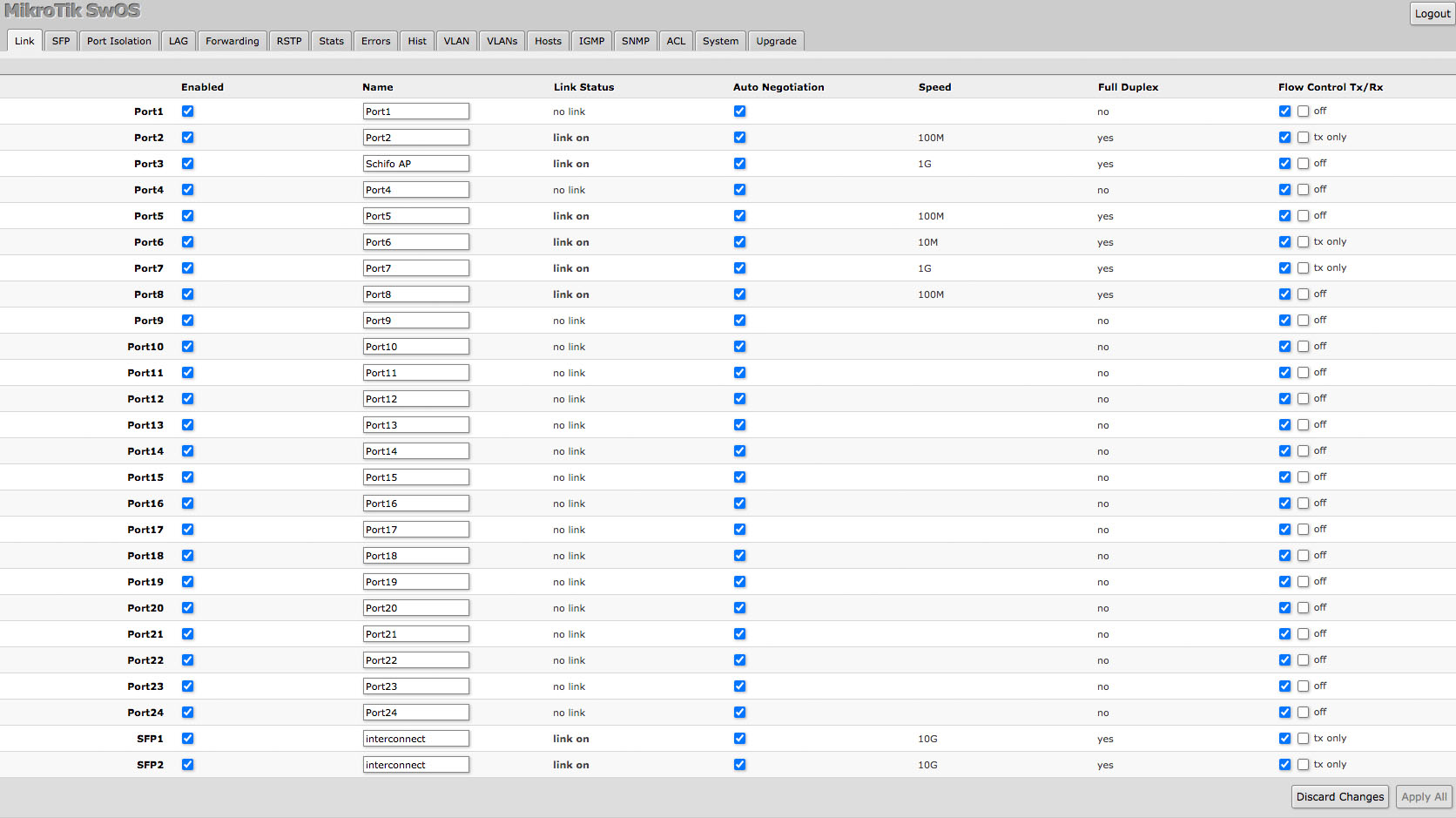This screenshot has height=818, width=1456.
Task: Edit SFP1 interconnect name field
Action: (416, 739)
